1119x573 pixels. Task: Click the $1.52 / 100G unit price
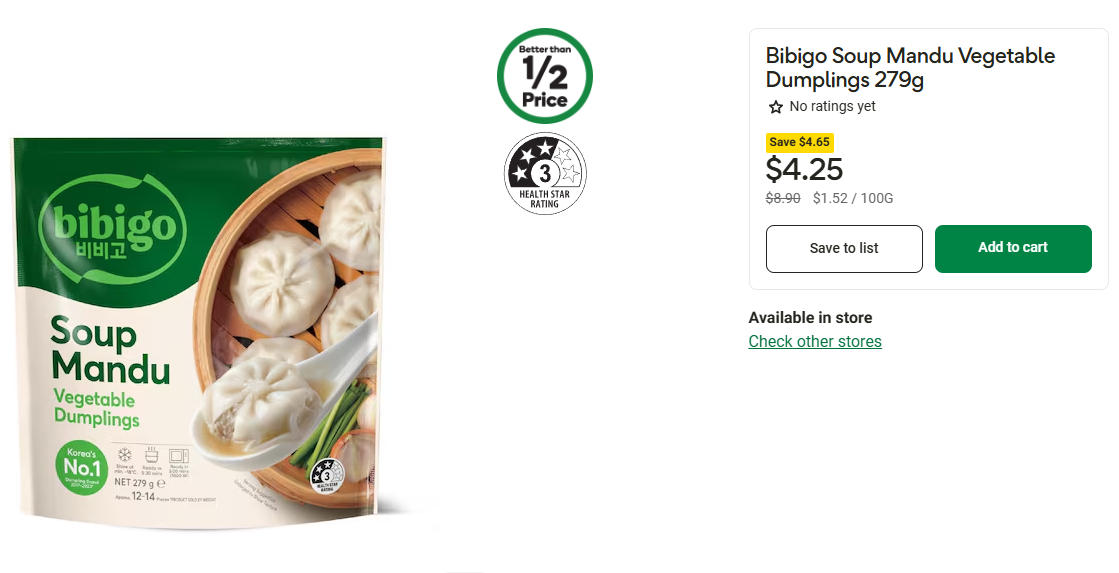(x=853, y=198)
